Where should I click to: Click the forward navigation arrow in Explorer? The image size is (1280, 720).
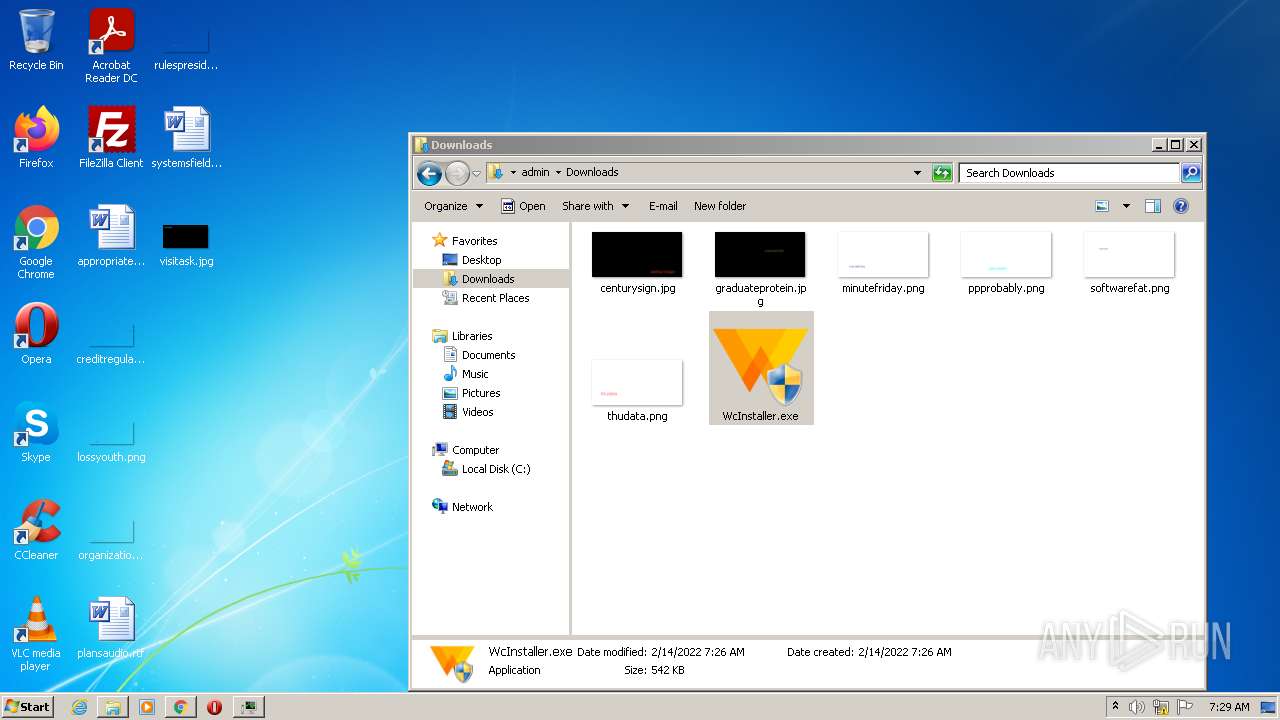tap(457, 173)
